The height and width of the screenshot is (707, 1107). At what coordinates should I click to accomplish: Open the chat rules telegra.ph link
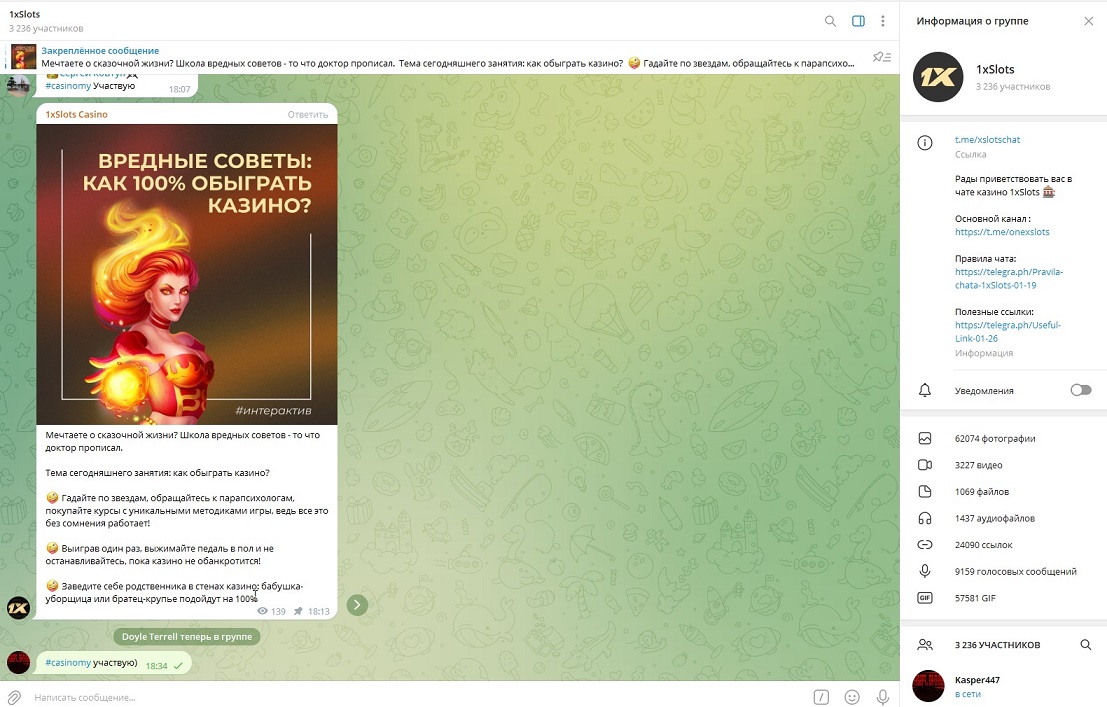1008,278
